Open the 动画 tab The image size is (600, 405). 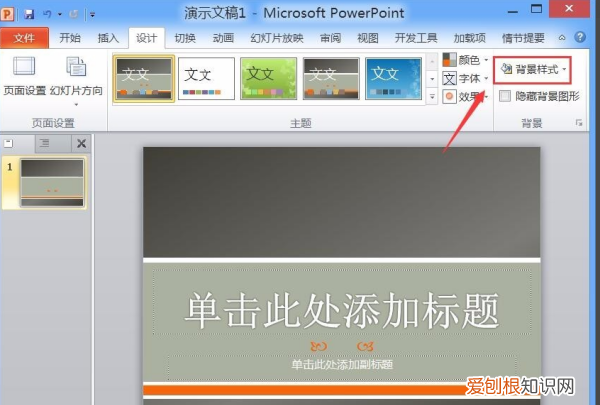[x=223, y=38]
